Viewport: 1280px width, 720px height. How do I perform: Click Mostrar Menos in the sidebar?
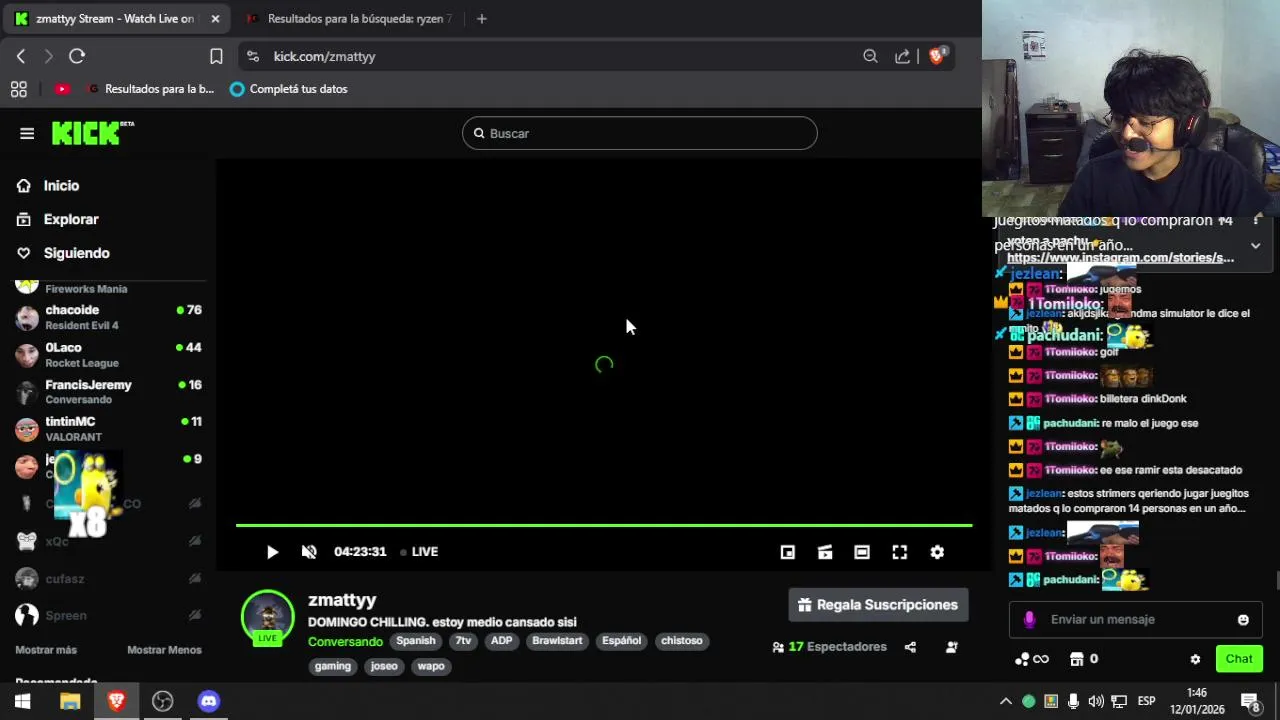pyautogui.click(x=164, y=650)
